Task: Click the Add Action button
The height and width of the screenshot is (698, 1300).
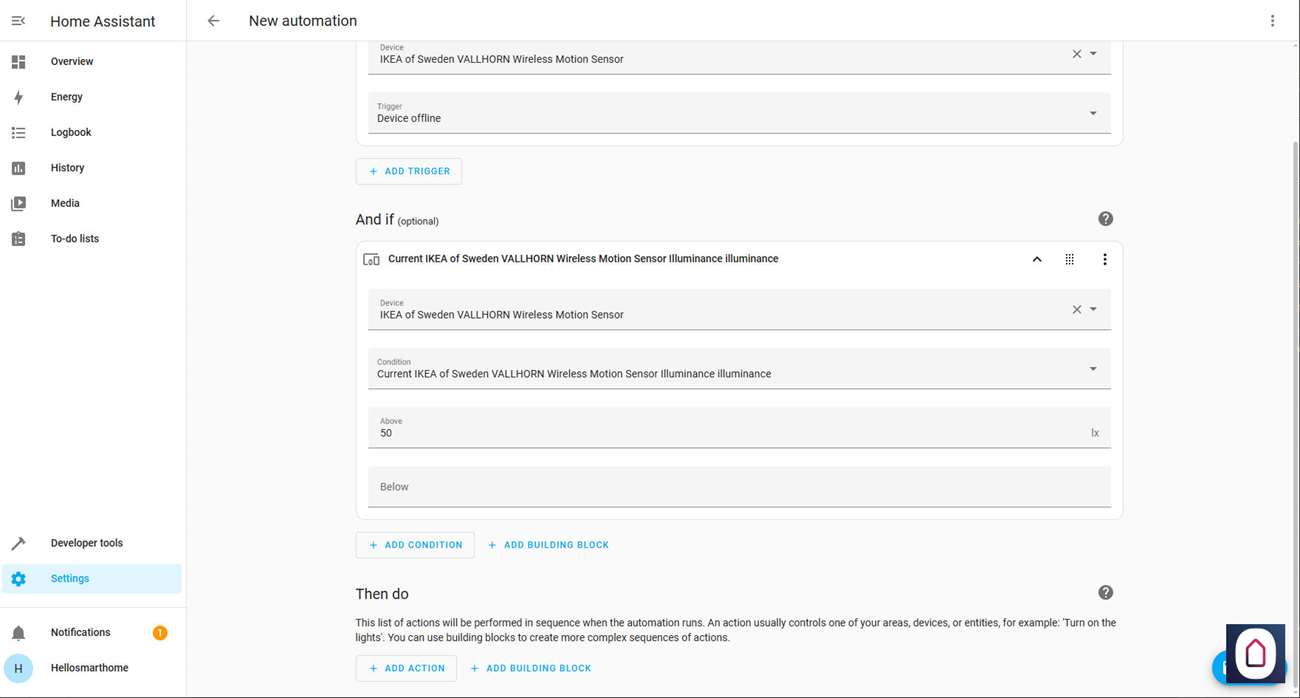Action: (406, 668)
